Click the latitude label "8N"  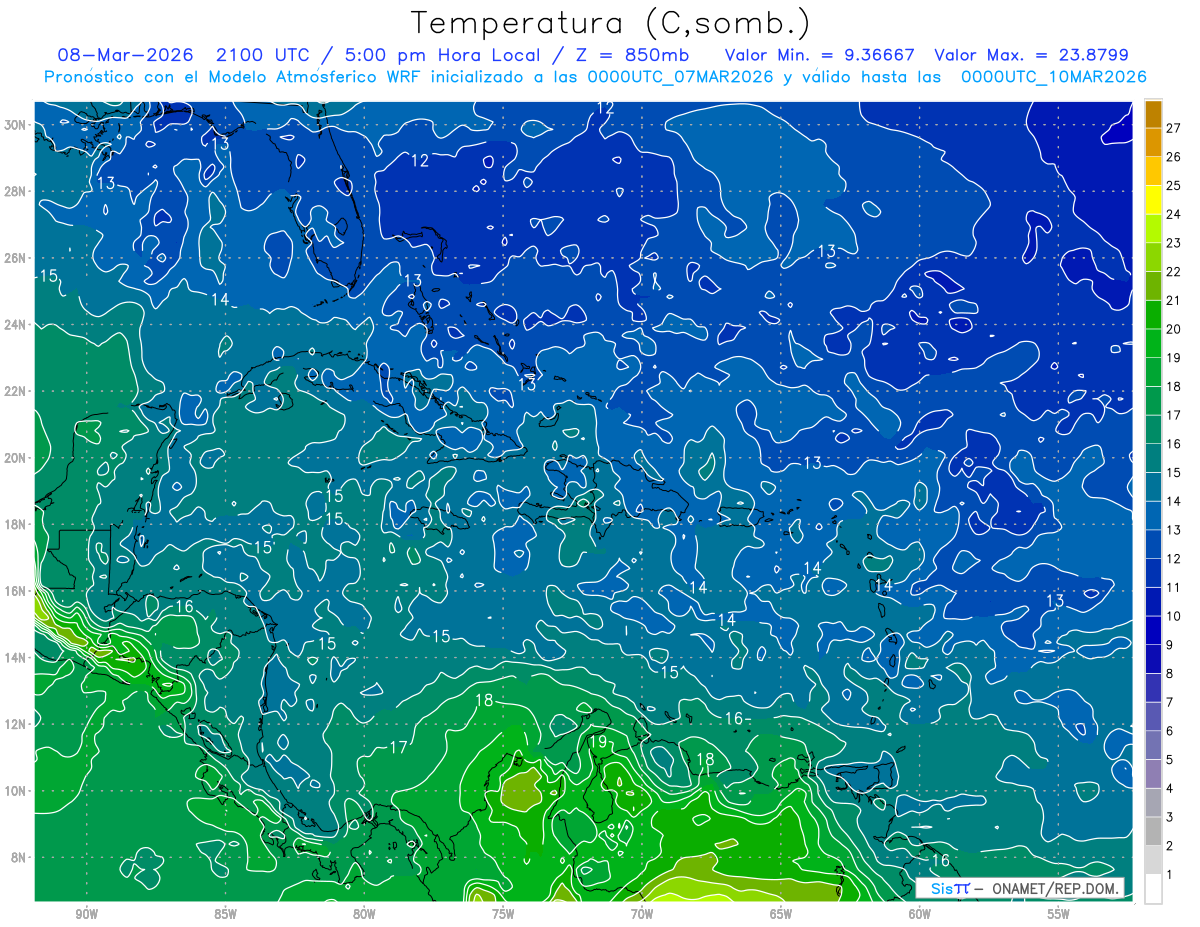(x=17, y=857)
